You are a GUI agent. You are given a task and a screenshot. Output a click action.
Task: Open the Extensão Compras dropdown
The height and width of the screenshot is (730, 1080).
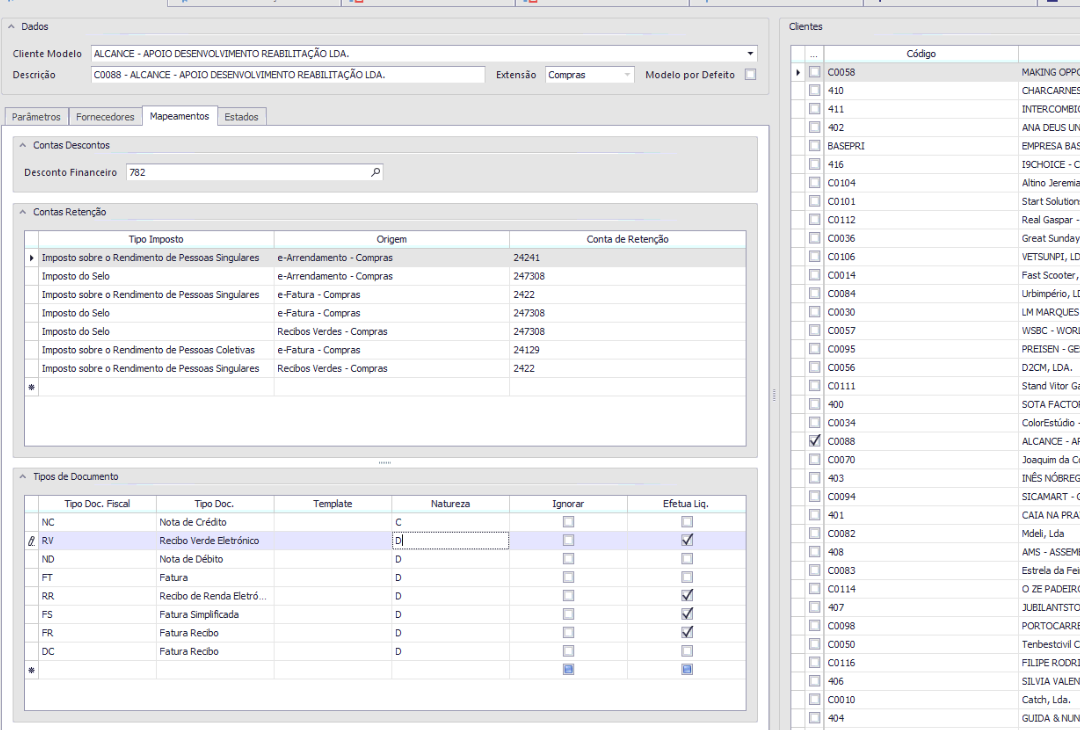click(x=627, y=75)
